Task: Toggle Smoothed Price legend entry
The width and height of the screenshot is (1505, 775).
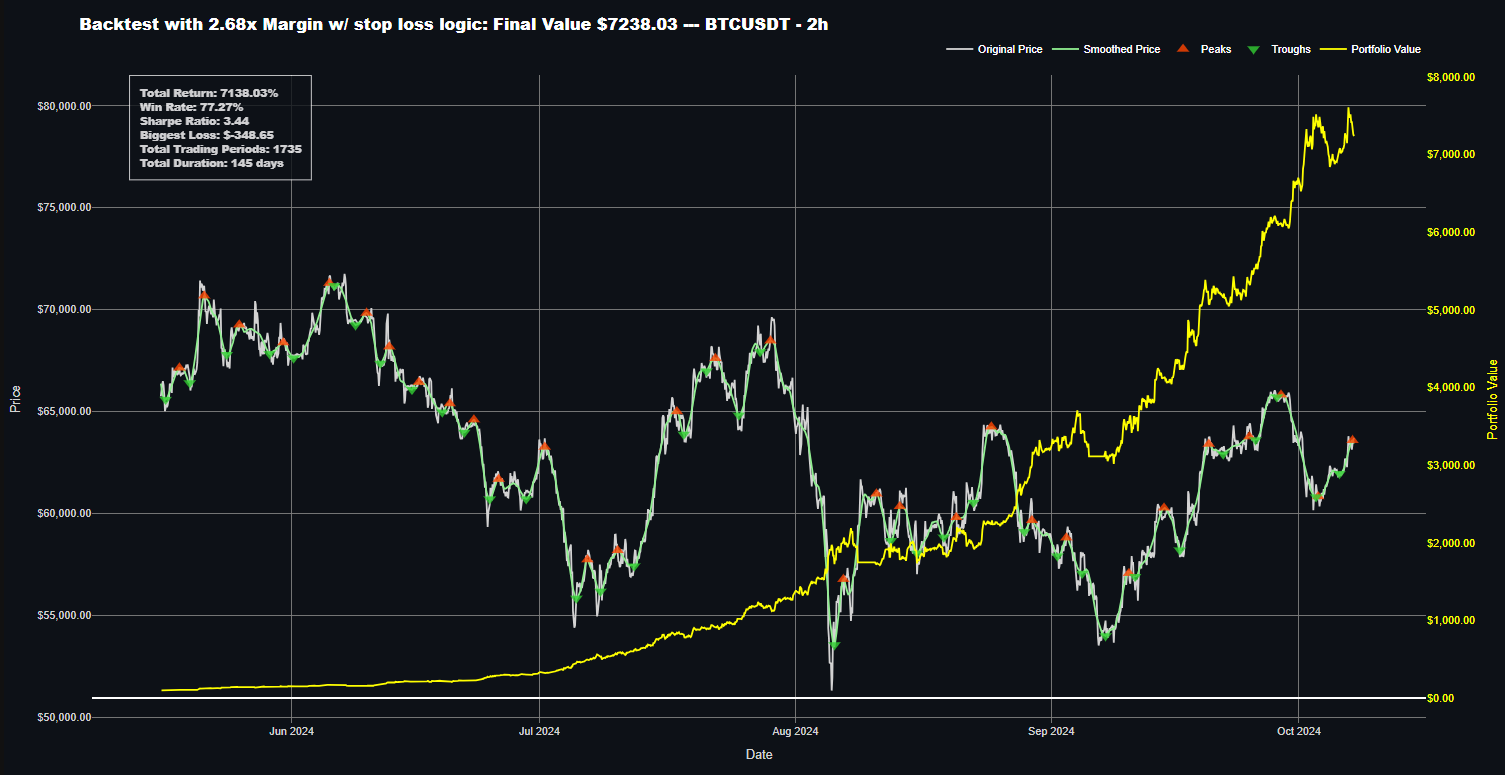Action: click(1107, 49)
